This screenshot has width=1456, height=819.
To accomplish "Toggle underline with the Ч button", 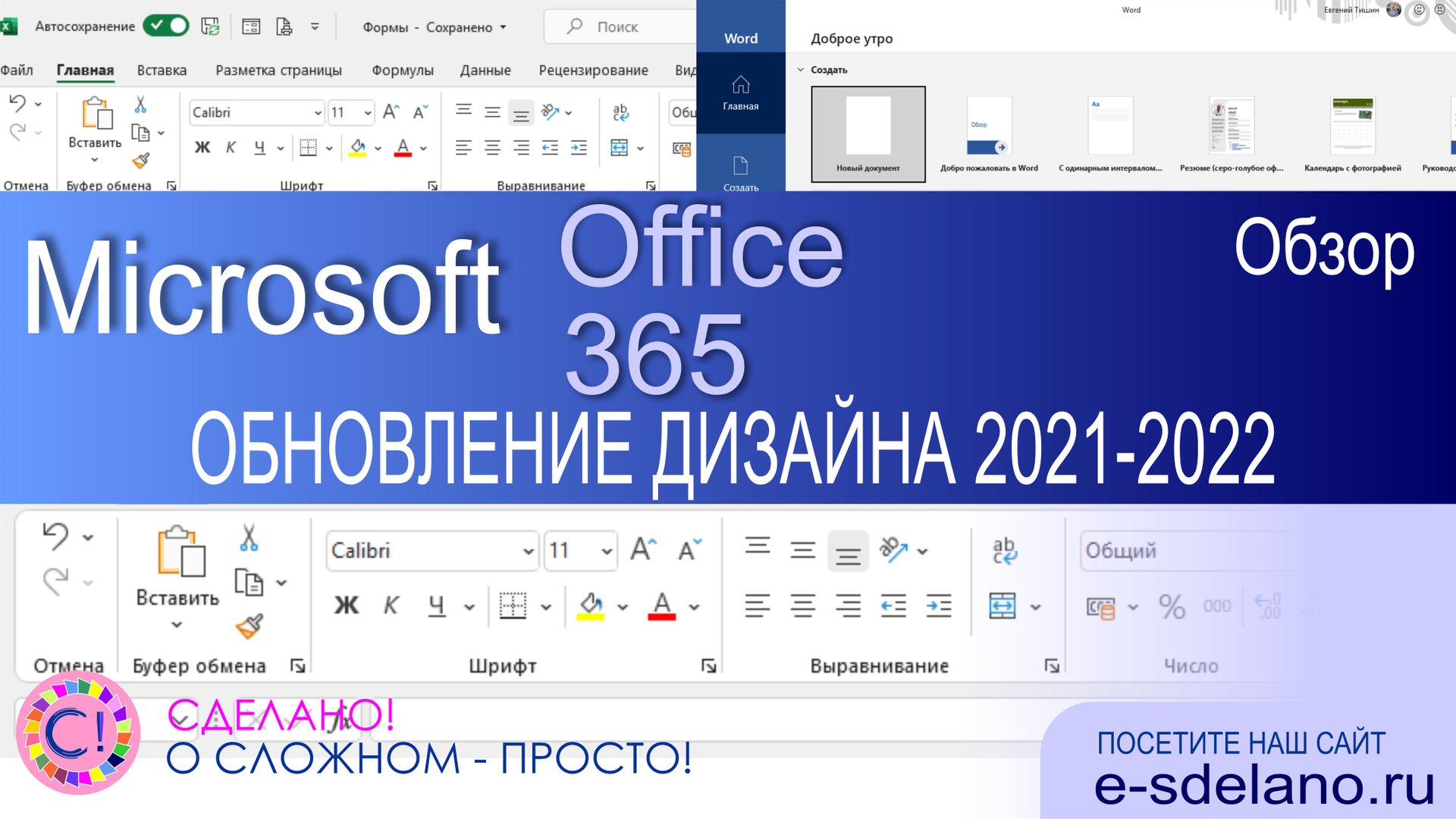I will 437,606.
